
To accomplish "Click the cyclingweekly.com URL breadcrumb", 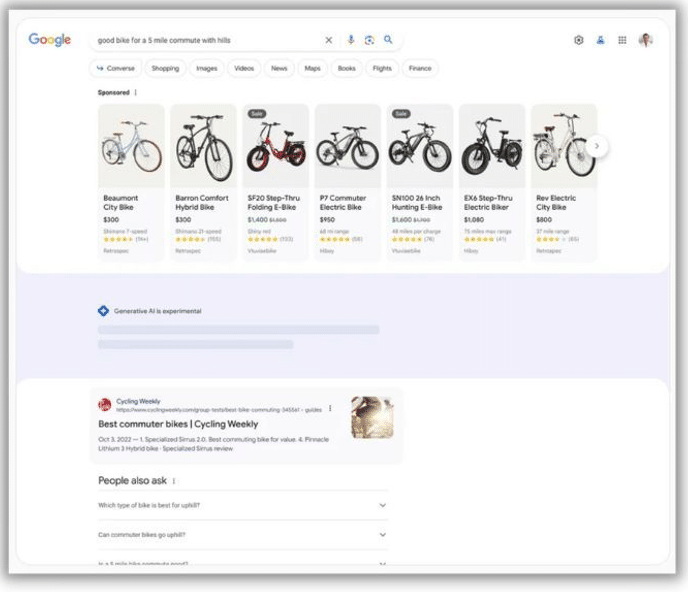I will [x=219, y=409].
